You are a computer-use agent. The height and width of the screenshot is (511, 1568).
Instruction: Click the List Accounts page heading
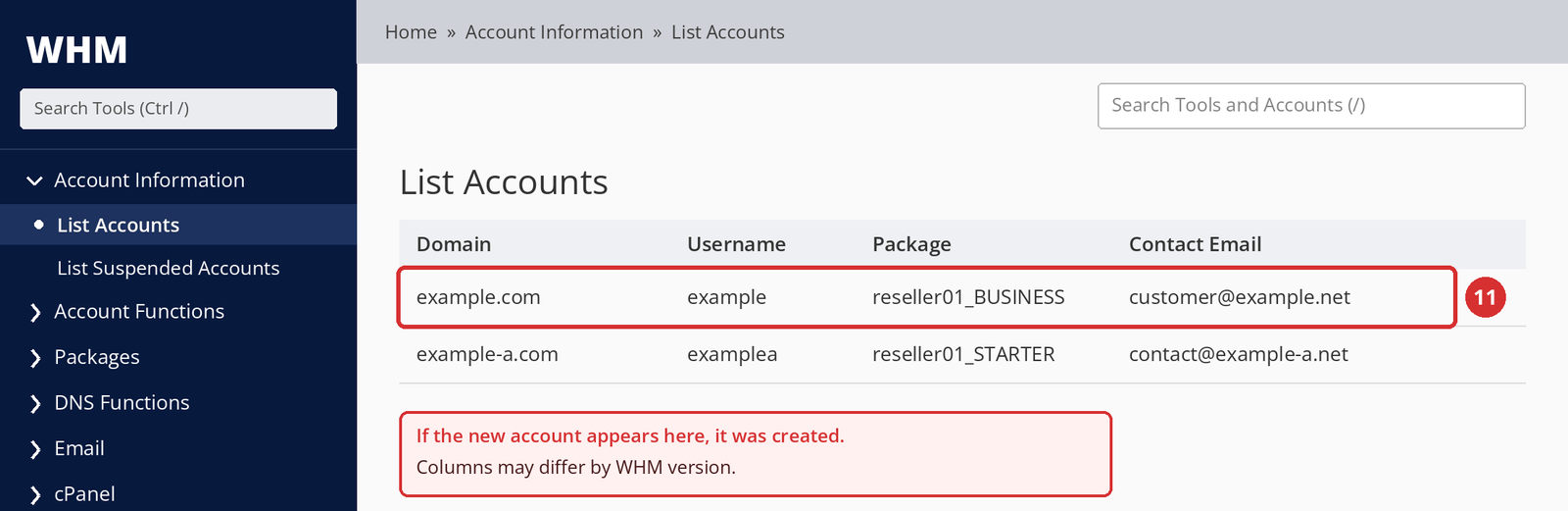click(x=504, y=182)
